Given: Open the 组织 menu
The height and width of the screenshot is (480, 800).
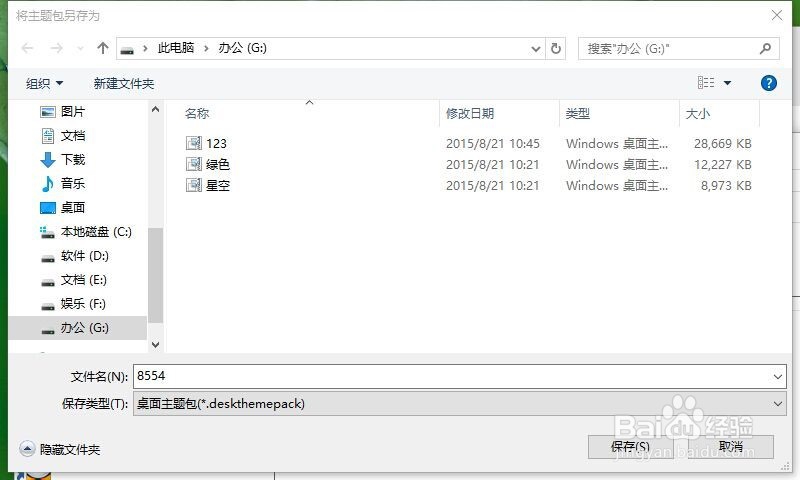Looking at the screenshot, I should pyautogui.click(x=44, y=84).
